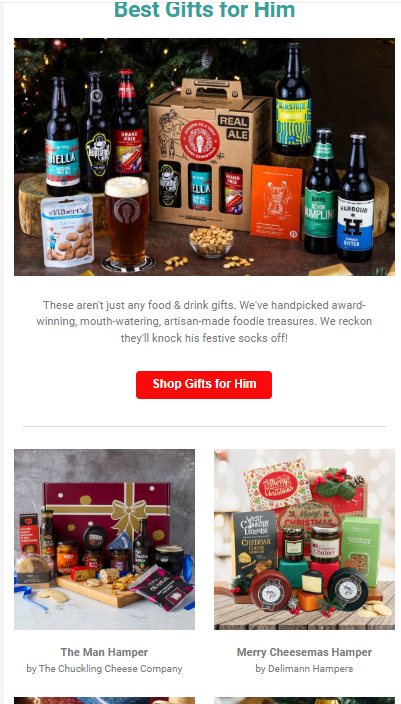The image size is (401, 704).
Task: Click the partial product image below Man Hamper
Action: (x=104, y=700)
